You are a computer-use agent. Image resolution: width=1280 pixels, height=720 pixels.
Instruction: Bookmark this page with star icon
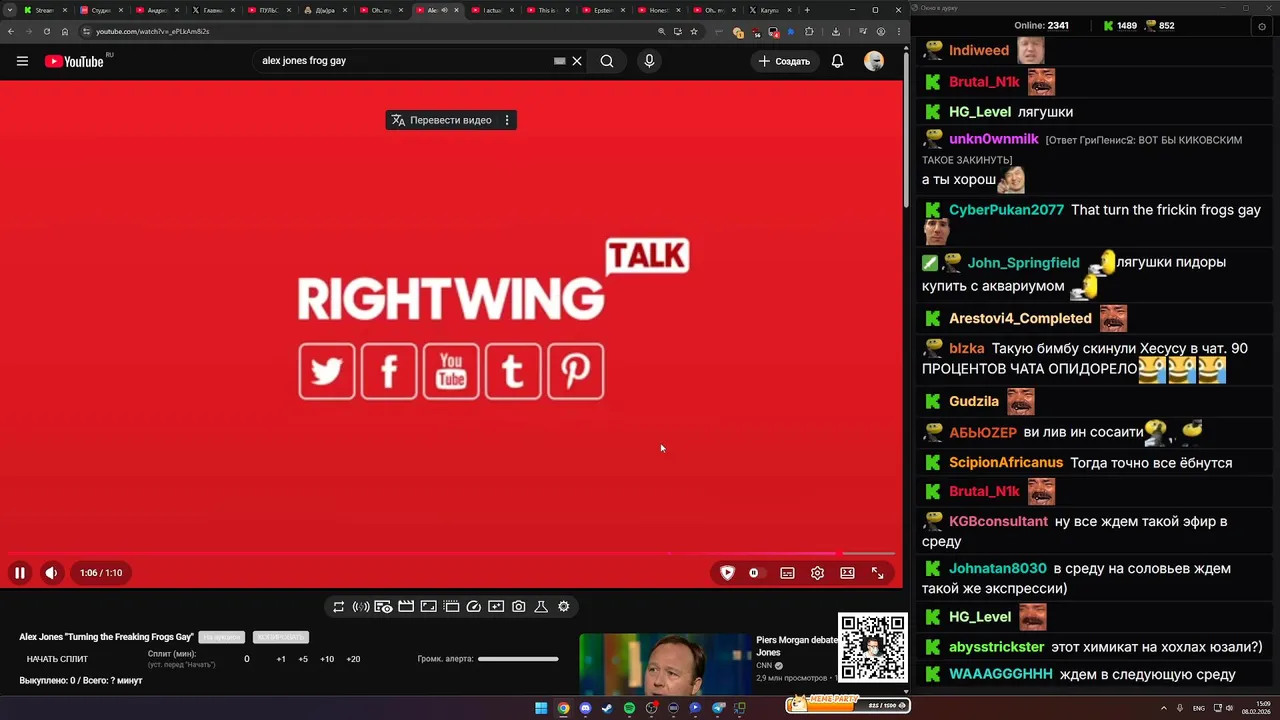pos(694,31)
